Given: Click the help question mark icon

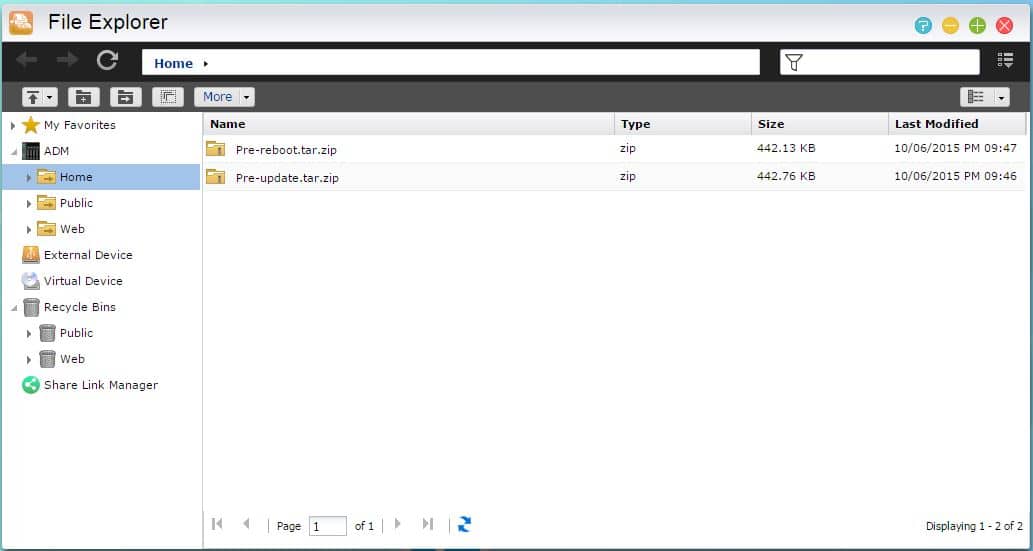Looking at the screenshot, I should [923, 25].
